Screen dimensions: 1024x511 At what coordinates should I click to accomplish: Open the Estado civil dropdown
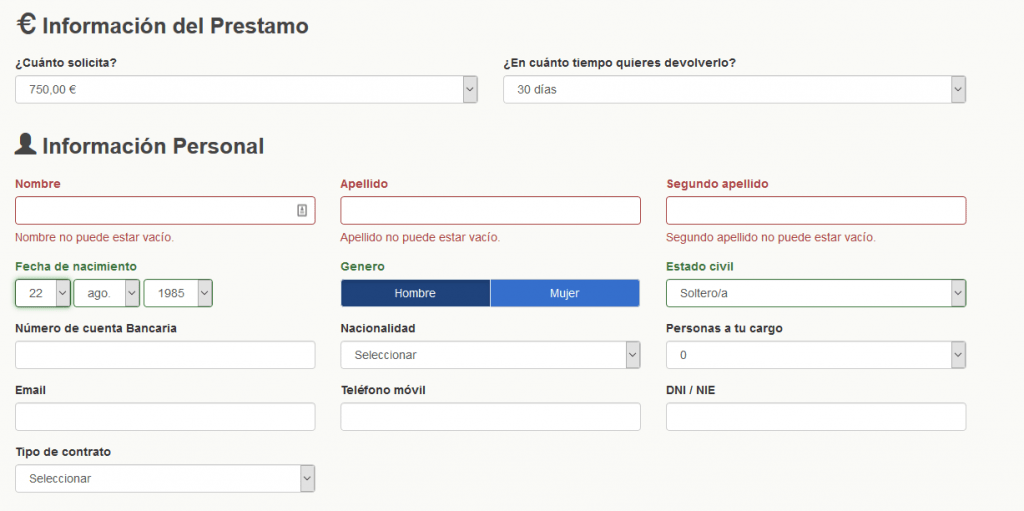coord(816,293)
